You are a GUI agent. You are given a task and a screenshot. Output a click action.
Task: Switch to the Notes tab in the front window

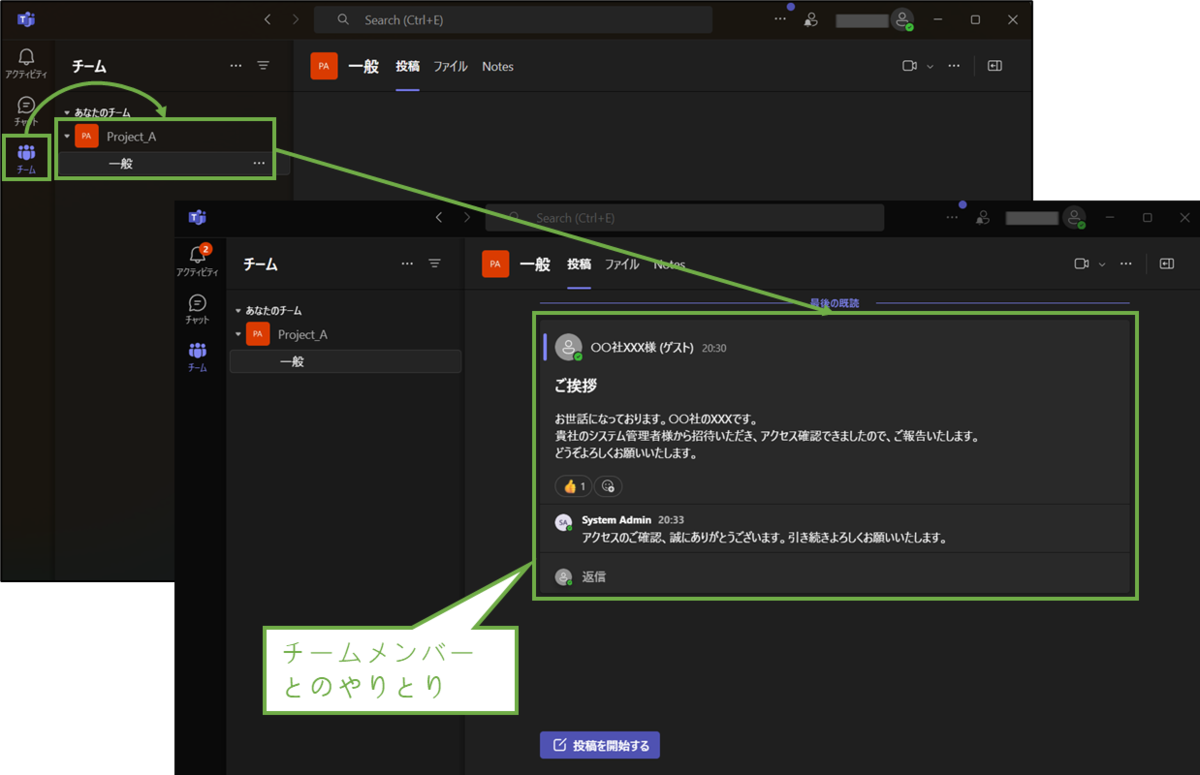[670, 265]
